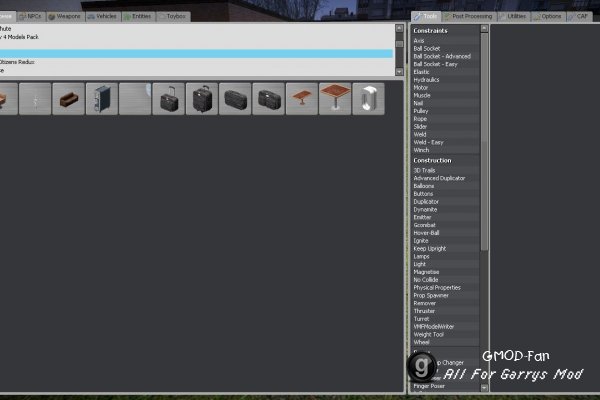Click the model list scroll-down arrow
Image resolution: width=600 pixels, height=400 pixels.
coord(399,72)
